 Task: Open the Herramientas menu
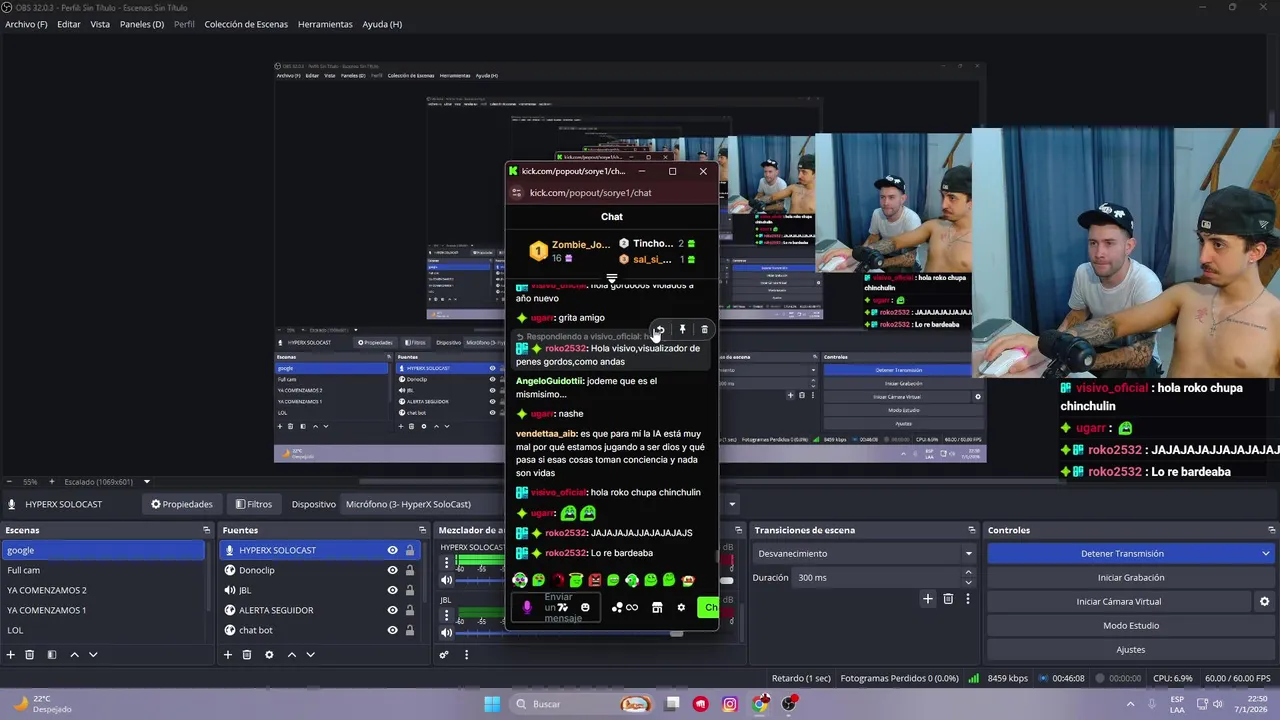325,24
